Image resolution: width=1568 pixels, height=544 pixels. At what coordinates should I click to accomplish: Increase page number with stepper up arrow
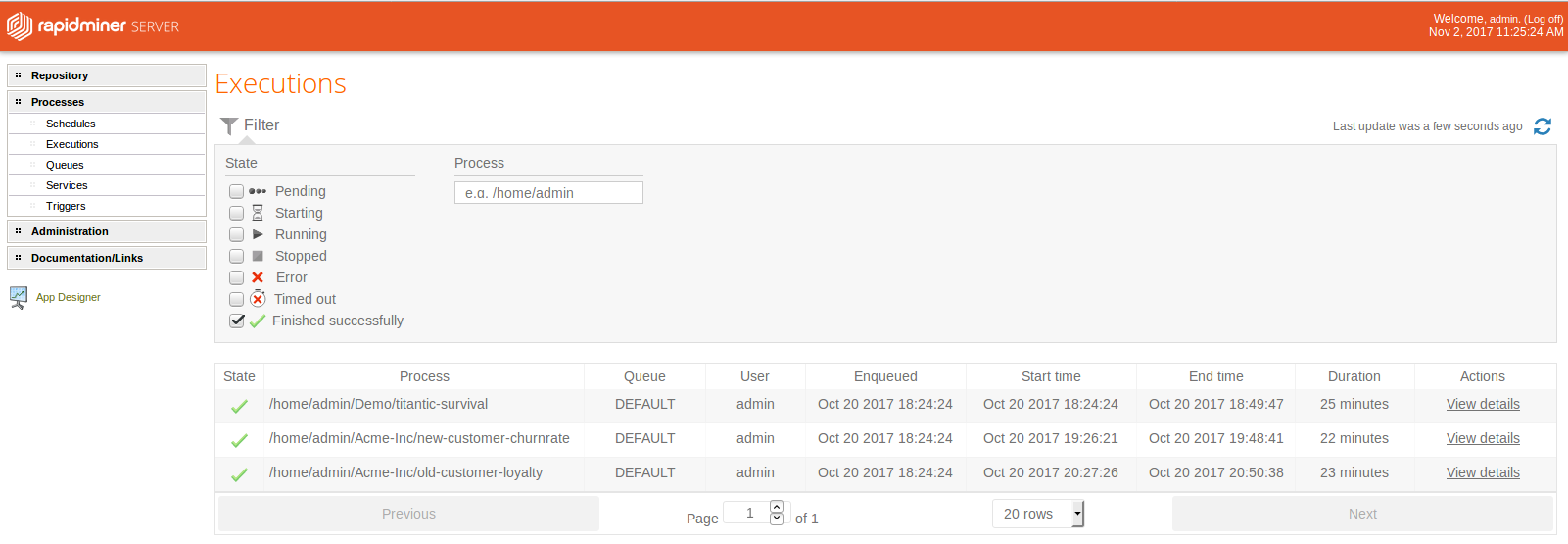(777, 507)
